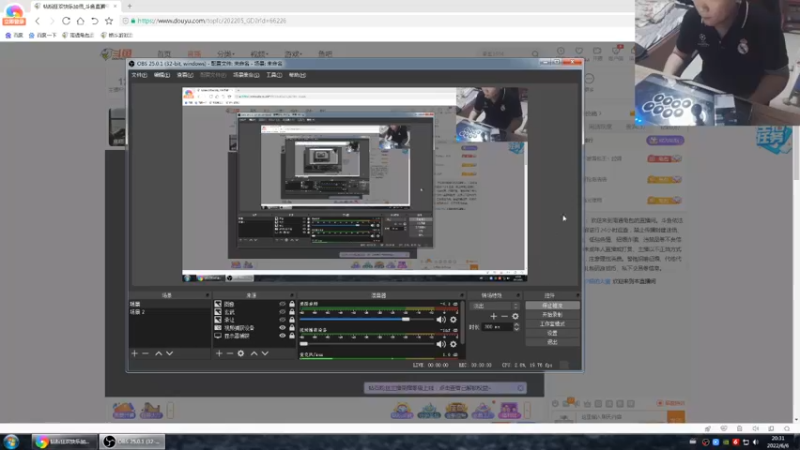Expand the Douyu 视频 navigation dropdown
The width and height of the screenshot is (800, 450).
coord(259,54)
